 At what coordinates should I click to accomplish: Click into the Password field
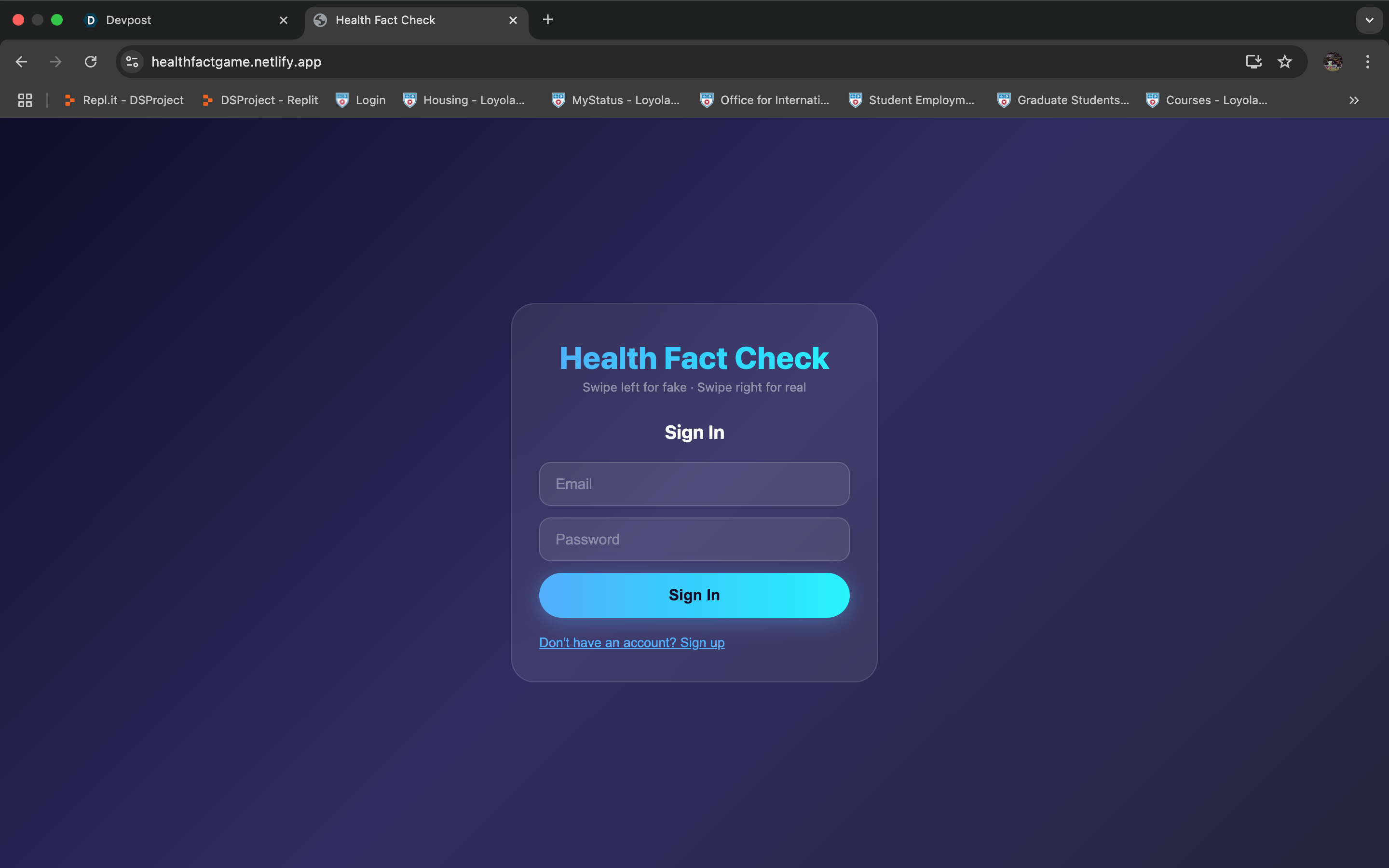[694, 539]
